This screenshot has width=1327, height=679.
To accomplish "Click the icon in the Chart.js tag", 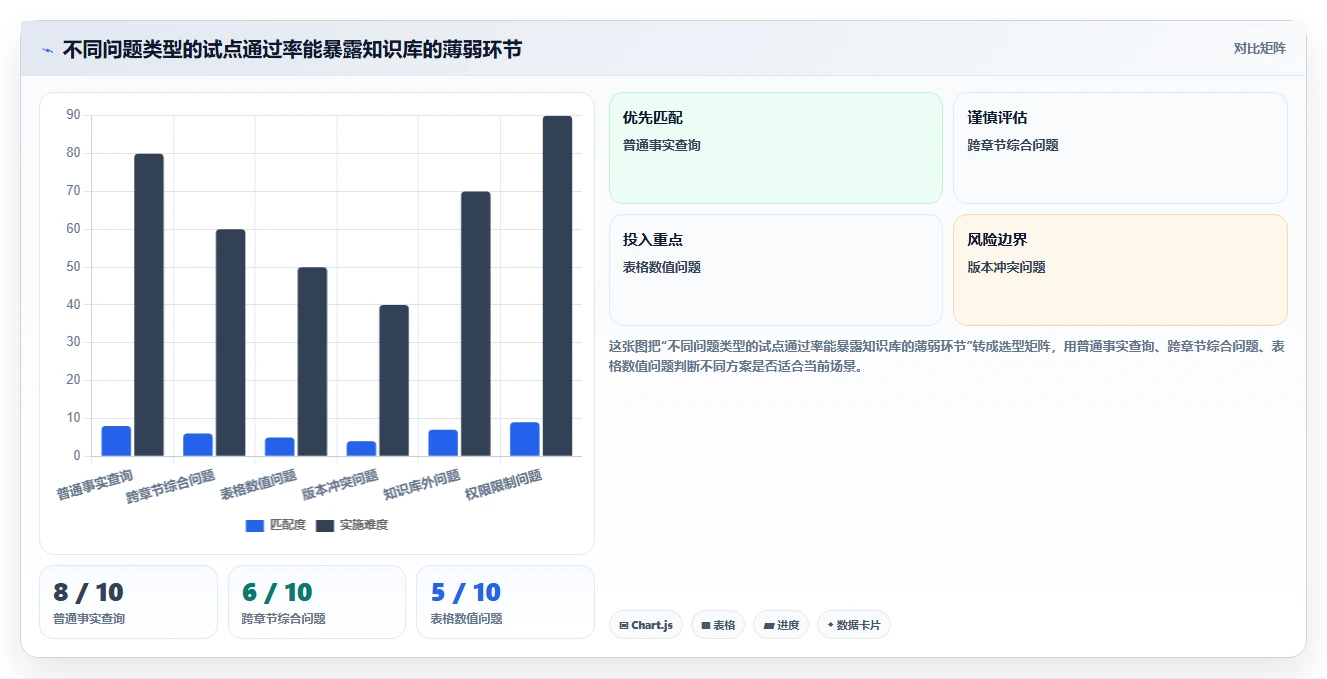I will [x=624, y=626].
